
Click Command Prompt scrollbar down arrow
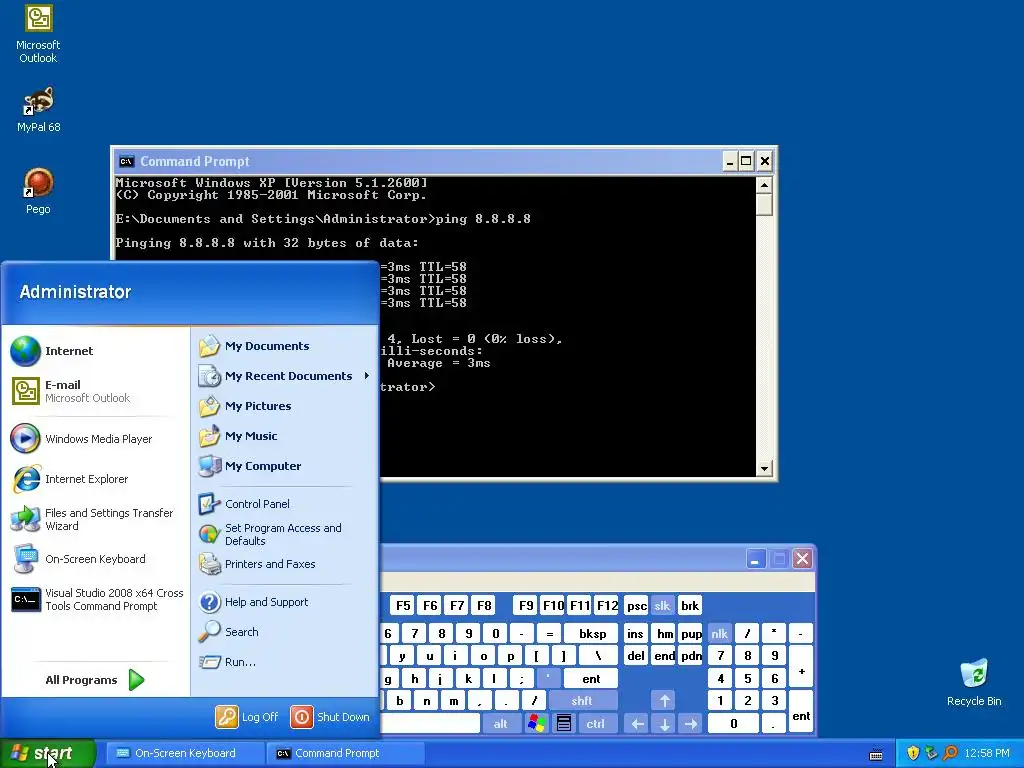(x=764, y=468)
